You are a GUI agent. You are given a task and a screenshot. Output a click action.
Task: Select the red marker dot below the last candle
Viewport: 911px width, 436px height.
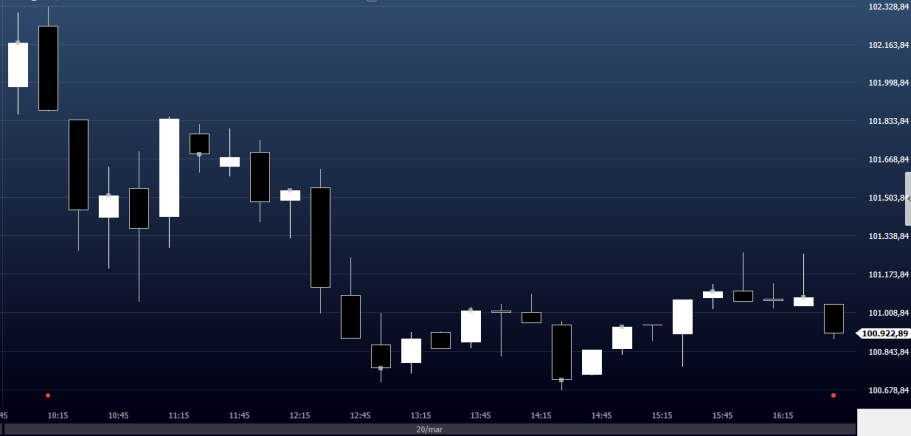coord(833,395)
